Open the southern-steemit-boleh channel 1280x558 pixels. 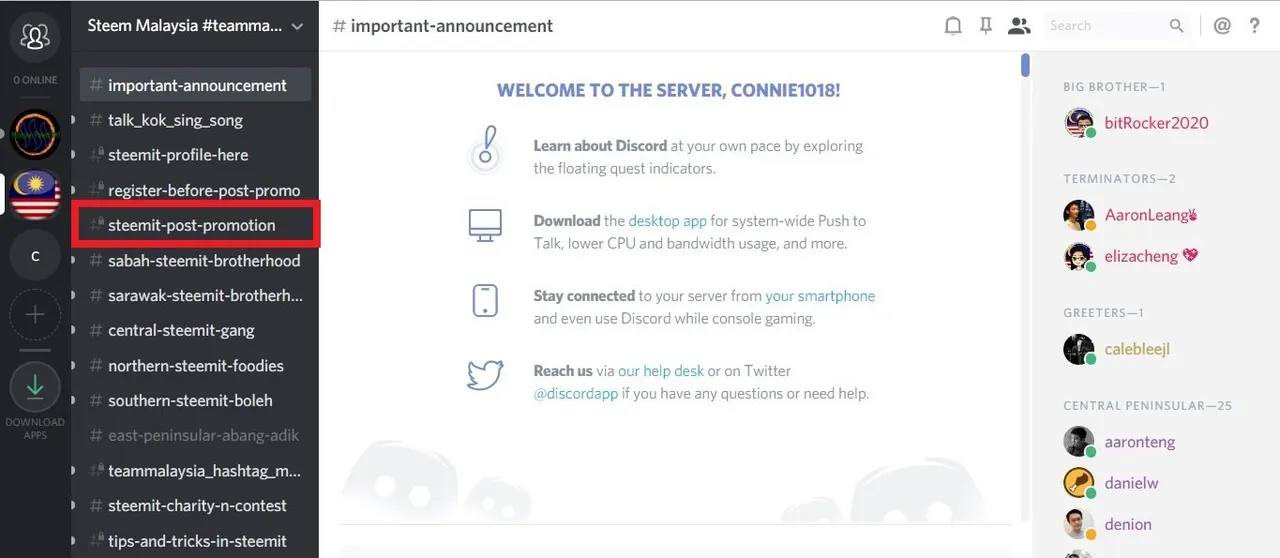coord(196,400)
